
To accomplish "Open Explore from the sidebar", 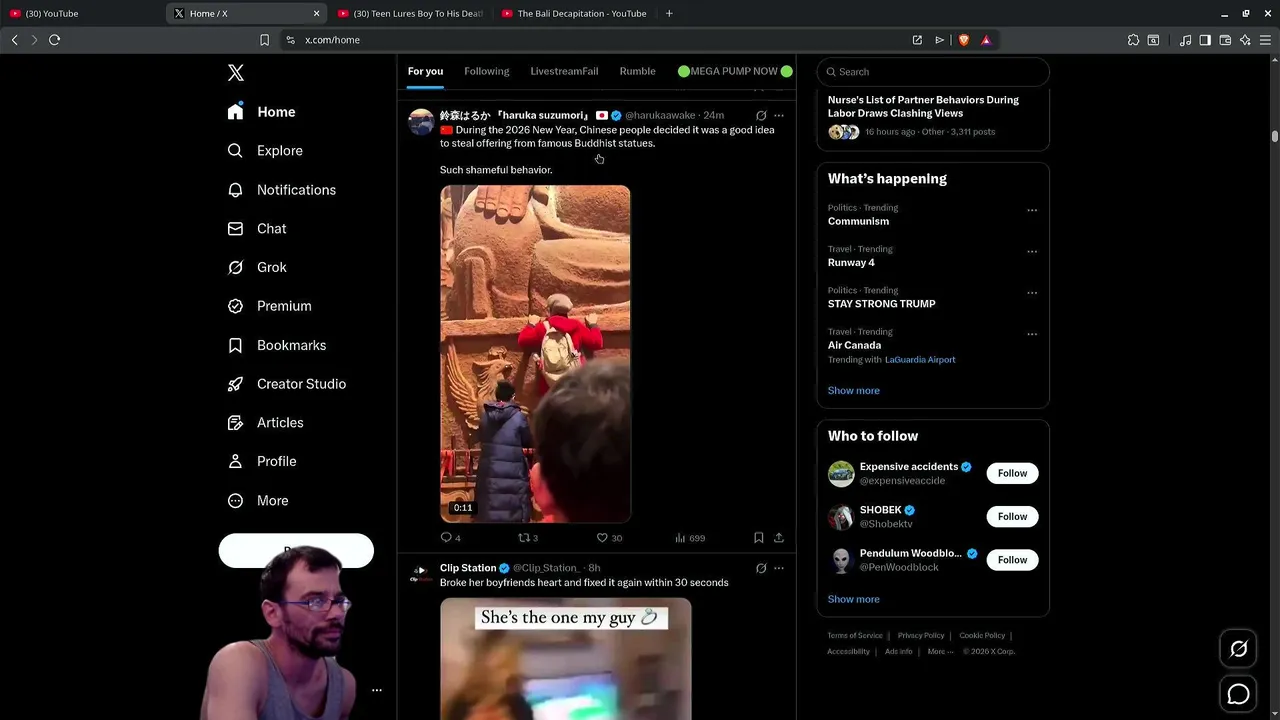I will [x=265, y=151].
